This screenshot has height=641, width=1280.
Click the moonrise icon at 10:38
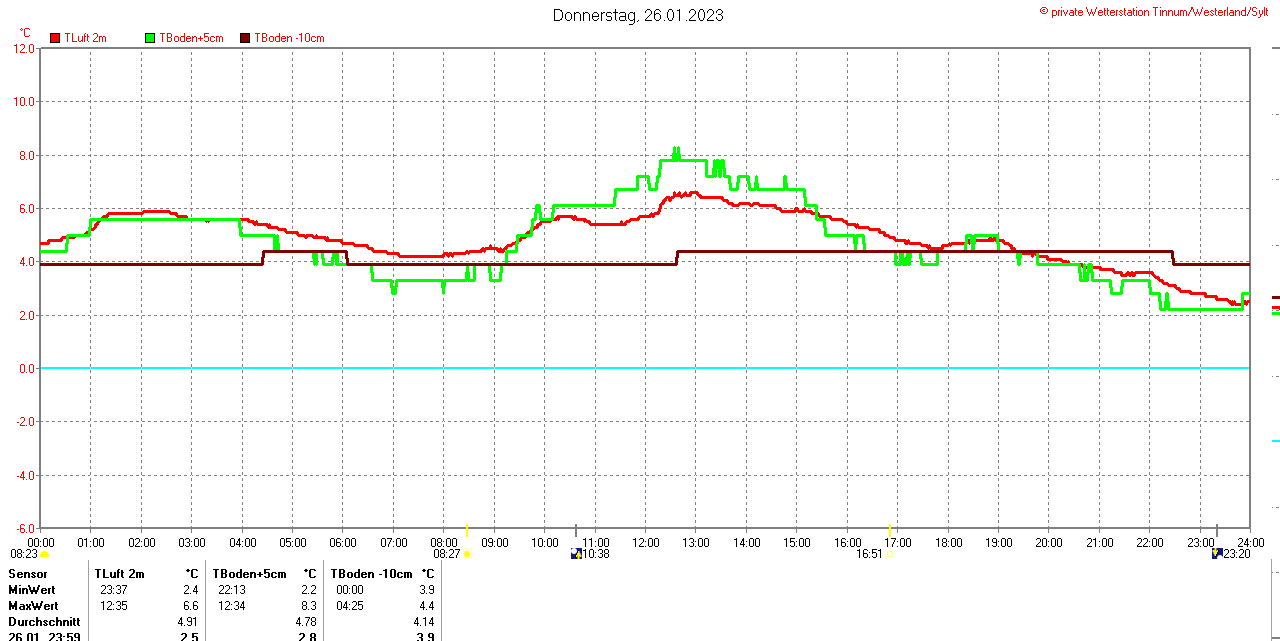click(576, 553)
